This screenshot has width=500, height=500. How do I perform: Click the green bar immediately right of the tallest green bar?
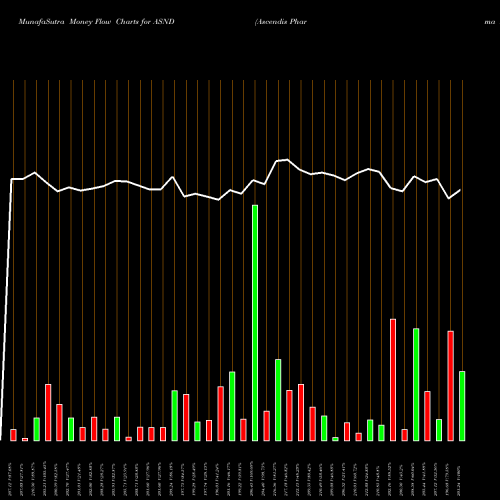click(x=278, y=400)
